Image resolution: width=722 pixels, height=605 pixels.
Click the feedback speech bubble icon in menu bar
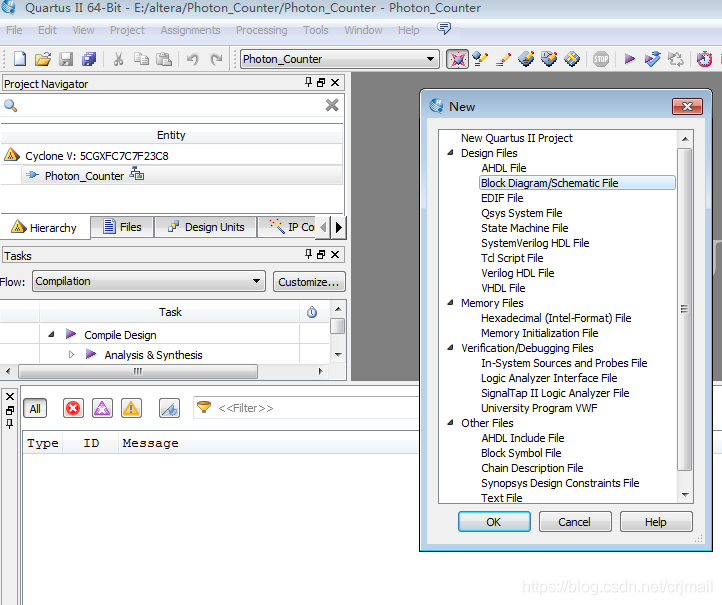(444, 29)
